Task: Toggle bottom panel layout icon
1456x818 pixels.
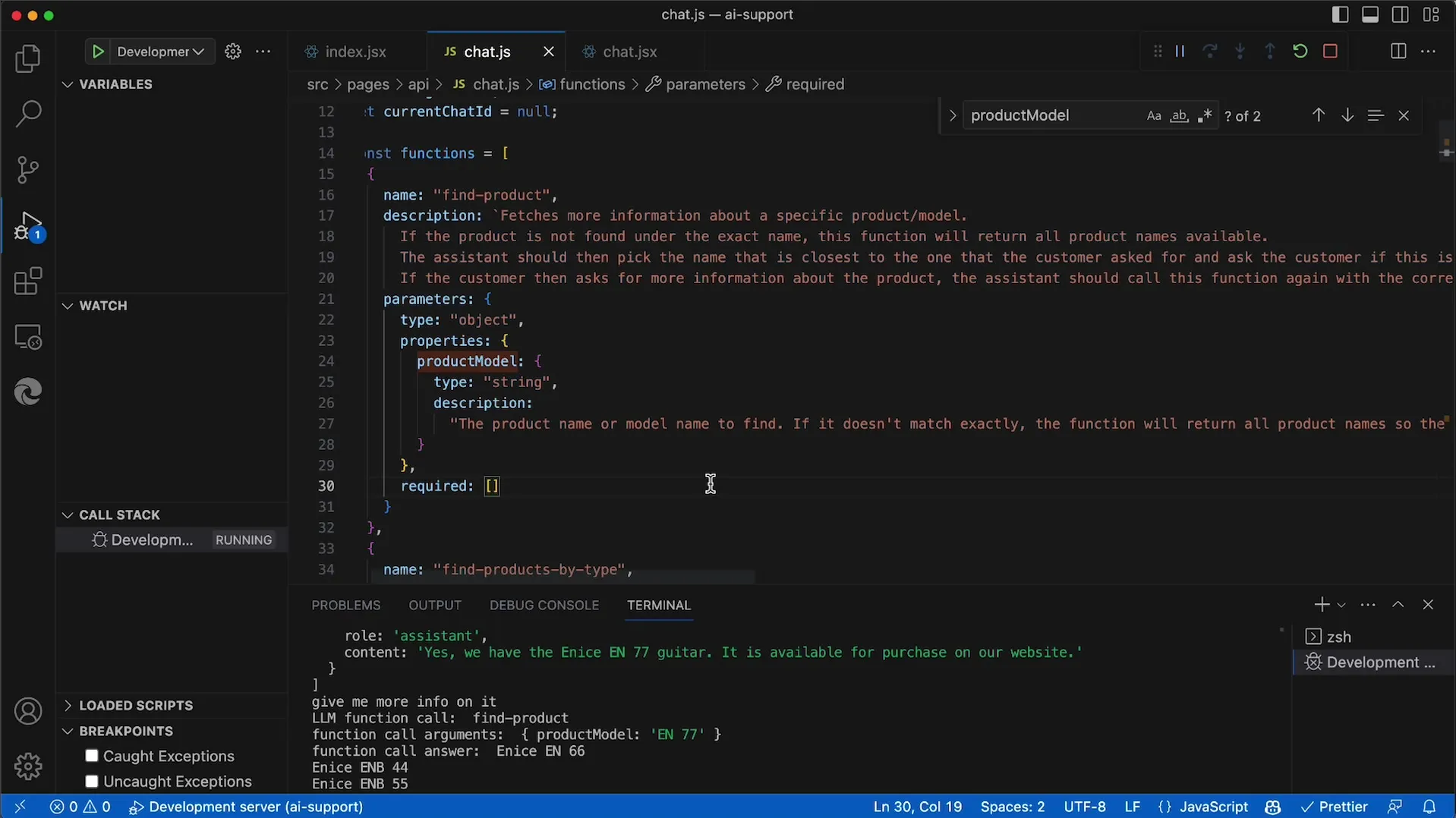Action: click(1370, 14)
